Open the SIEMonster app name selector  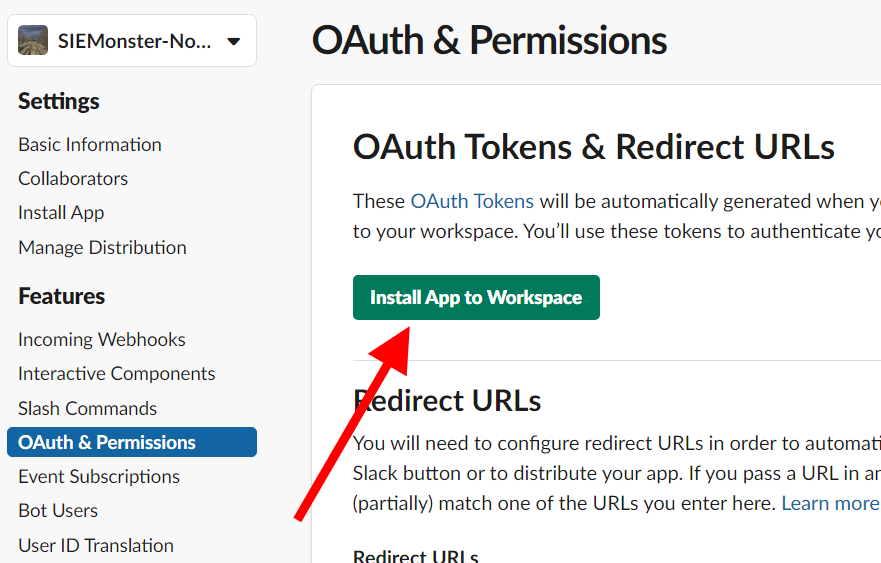click(x=134, y=42)
